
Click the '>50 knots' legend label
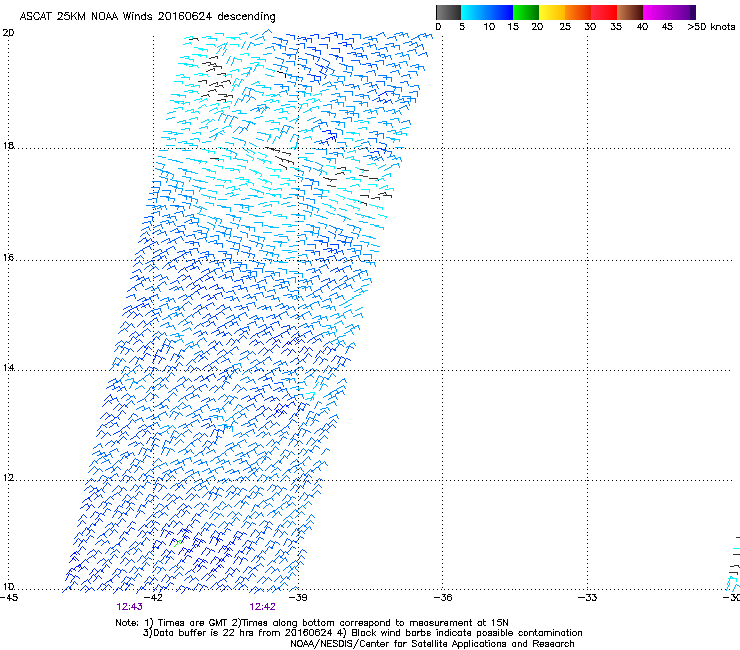(x=711, y=27)
